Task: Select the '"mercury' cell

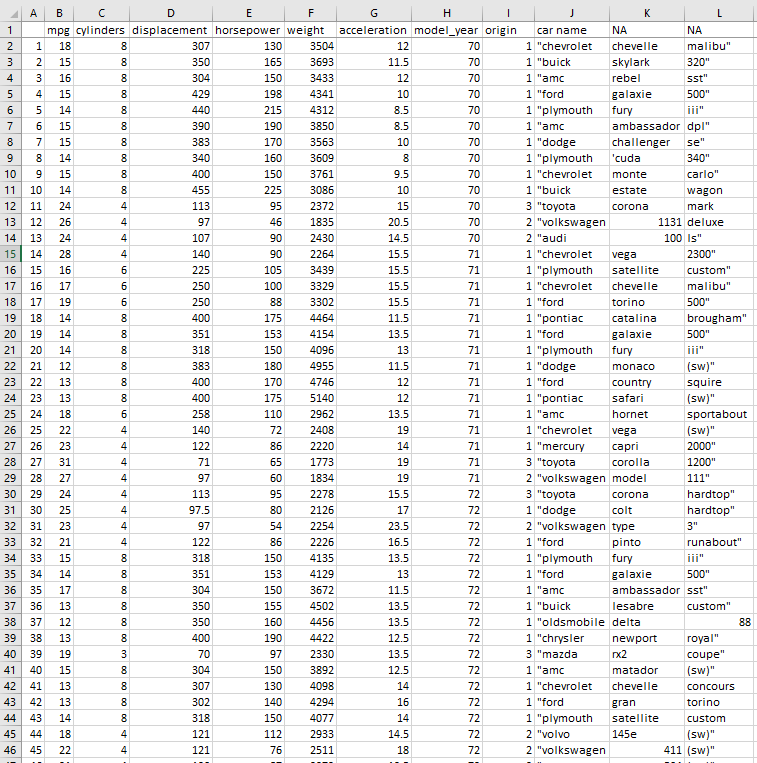Action: coord(572,446)
